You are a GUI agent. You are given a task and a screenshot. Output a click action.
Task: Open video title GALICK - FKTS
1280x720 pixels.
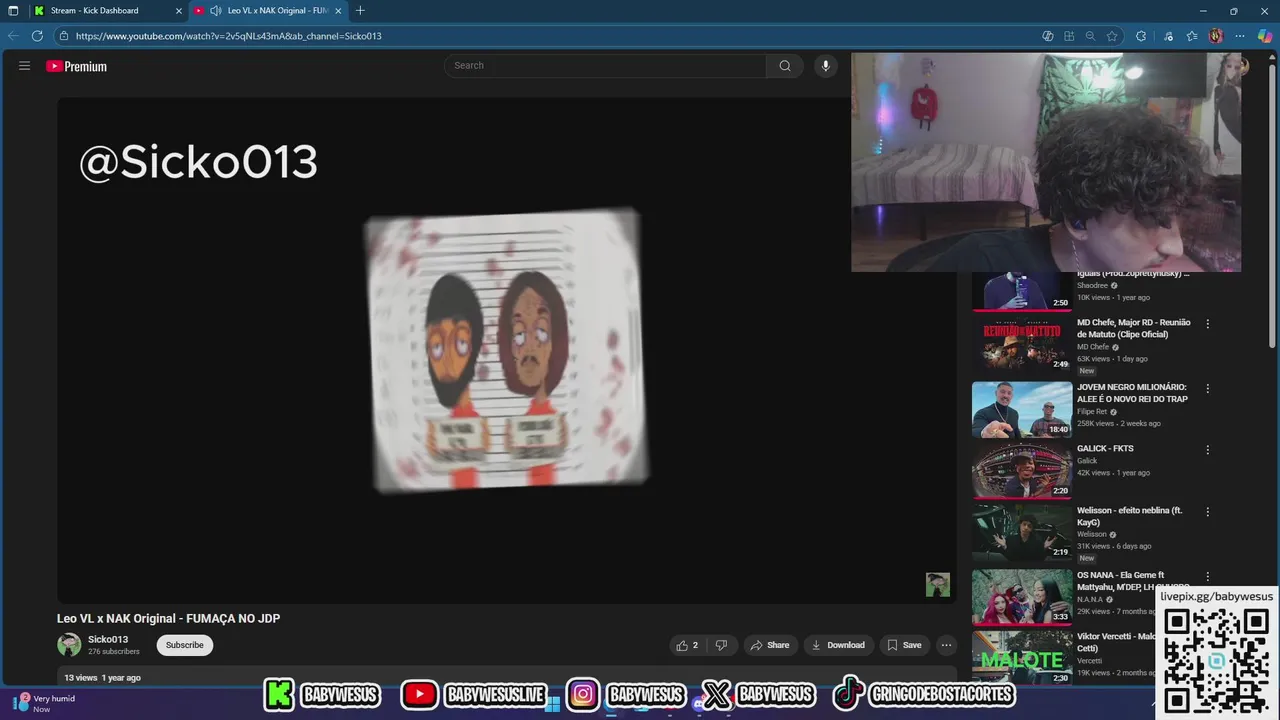point(1105,449)
